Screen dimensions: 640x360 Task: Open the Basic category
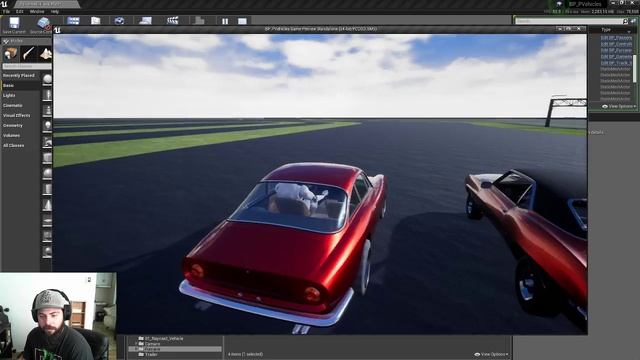pos(9,86)
